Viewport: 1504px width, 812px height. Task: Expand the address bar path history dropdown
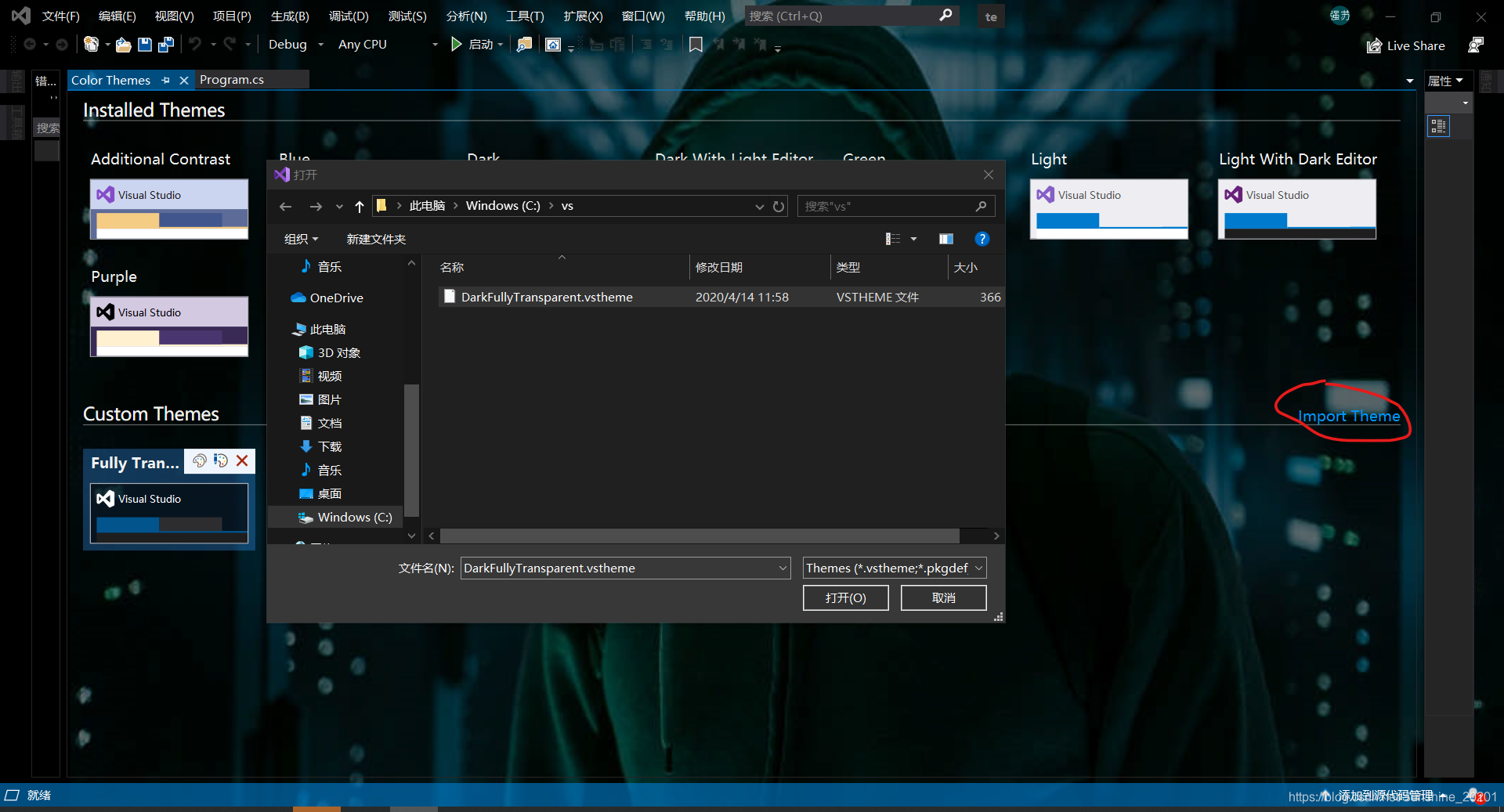click(x=759, y=207)
